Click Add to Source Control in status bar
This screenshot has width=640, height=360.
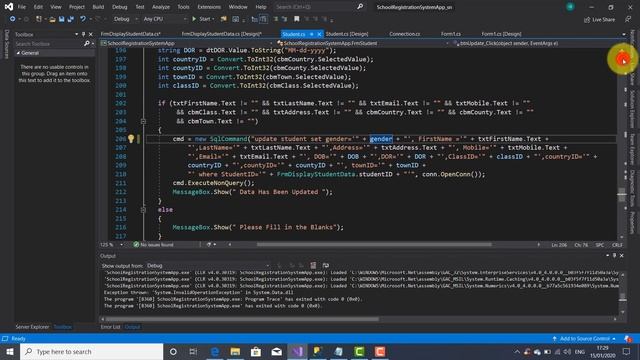pyautogui.click(x=584, y=338)
